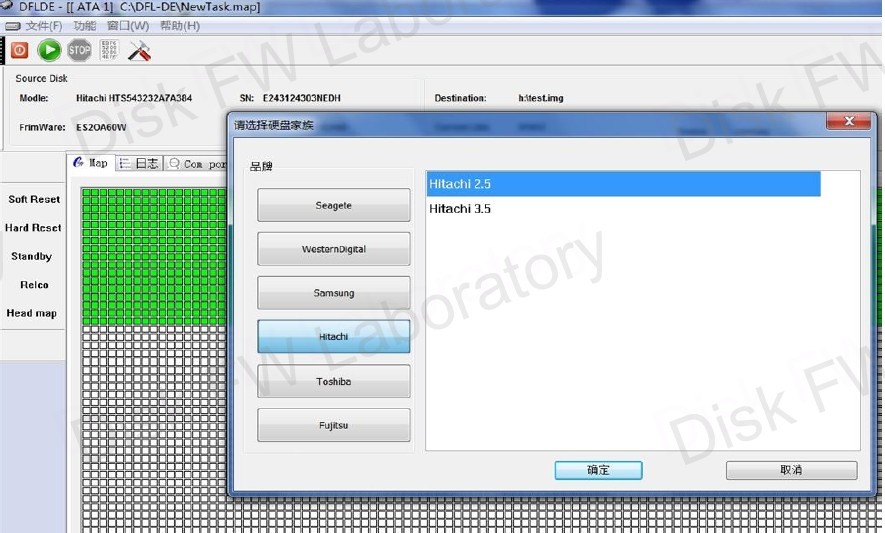Select the Hitachi brand button
The image size is (885, 533).
coord(334,337)
